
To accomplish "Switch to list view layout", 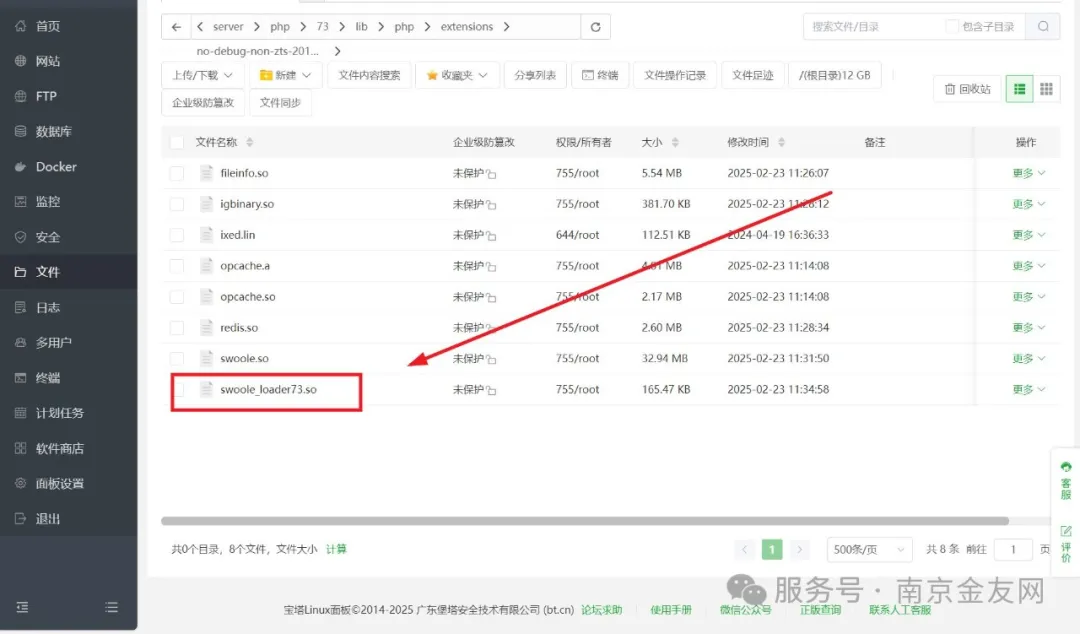I will click(1019, 89).
